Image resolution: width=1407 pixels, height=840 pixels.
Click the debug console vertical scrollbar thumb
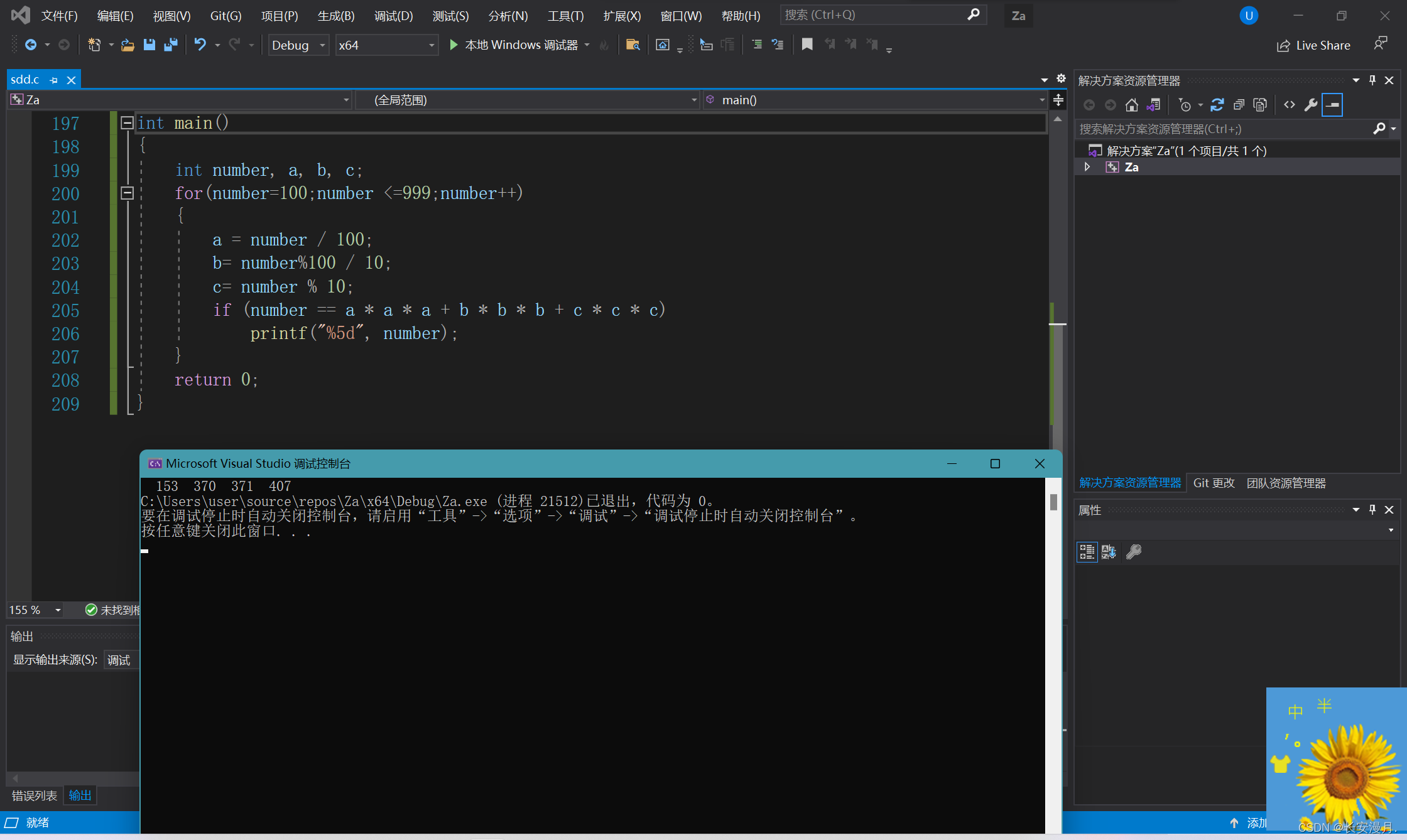tap(1053, 502)
